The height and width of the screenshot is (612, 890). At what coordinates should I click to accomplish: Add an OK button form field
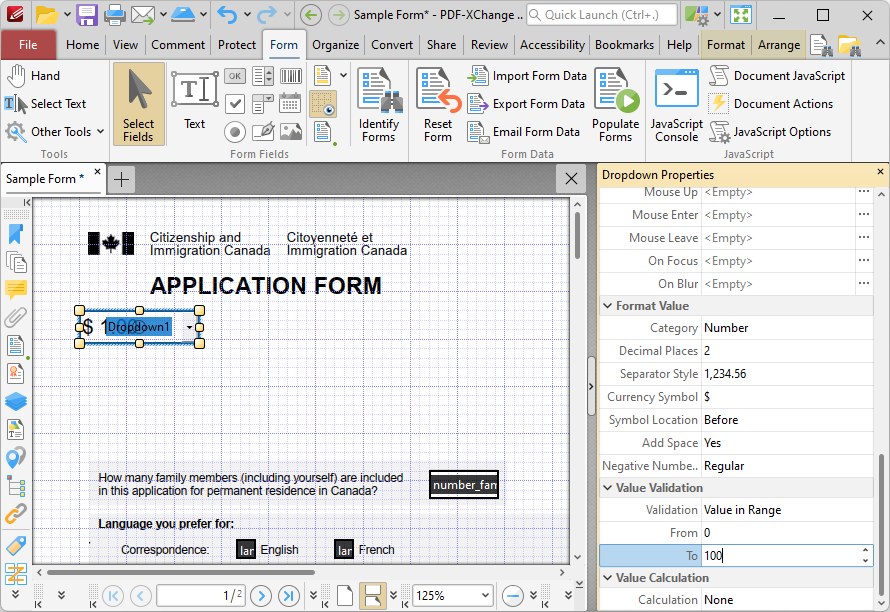(235, 76)
